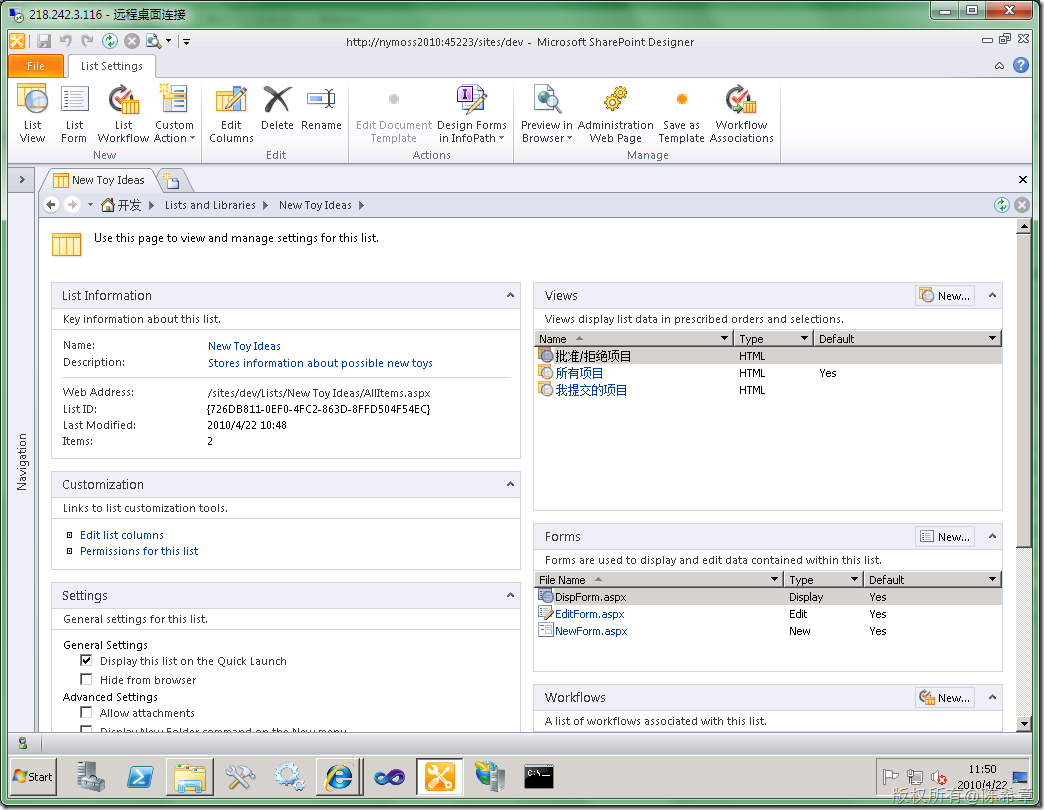Open the Views Name column filter dropdown
The image size is (1044, 810).
724,338
